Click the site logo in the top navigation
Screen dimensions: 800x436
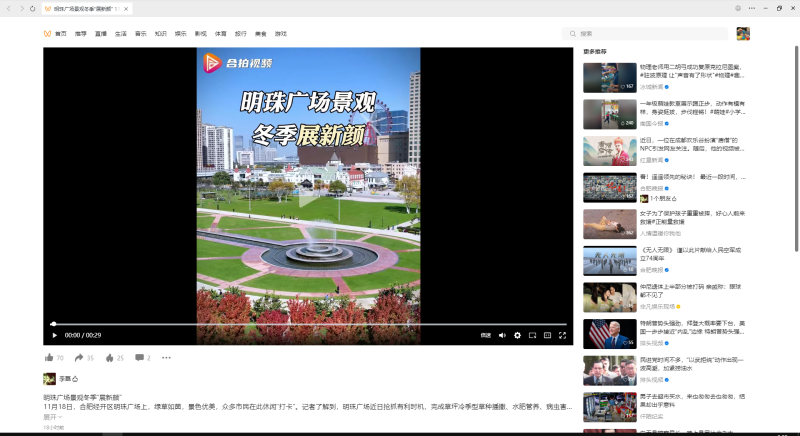point(47,33)
